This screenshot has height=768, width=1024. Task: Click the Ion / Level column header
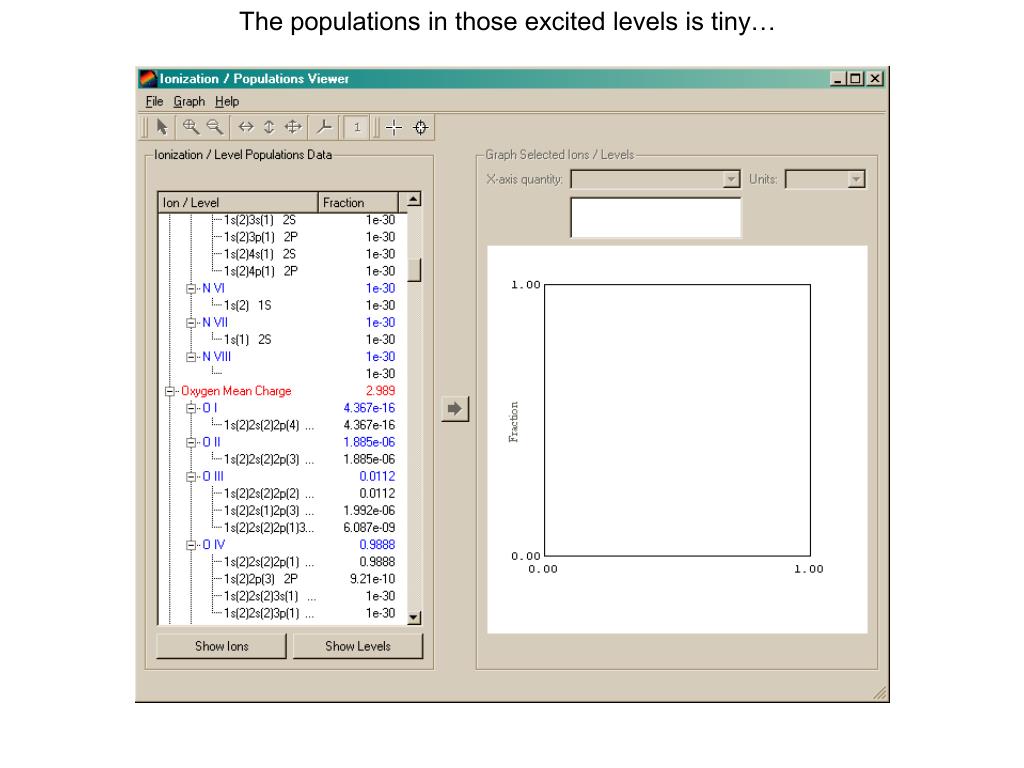tap(238, 202)
